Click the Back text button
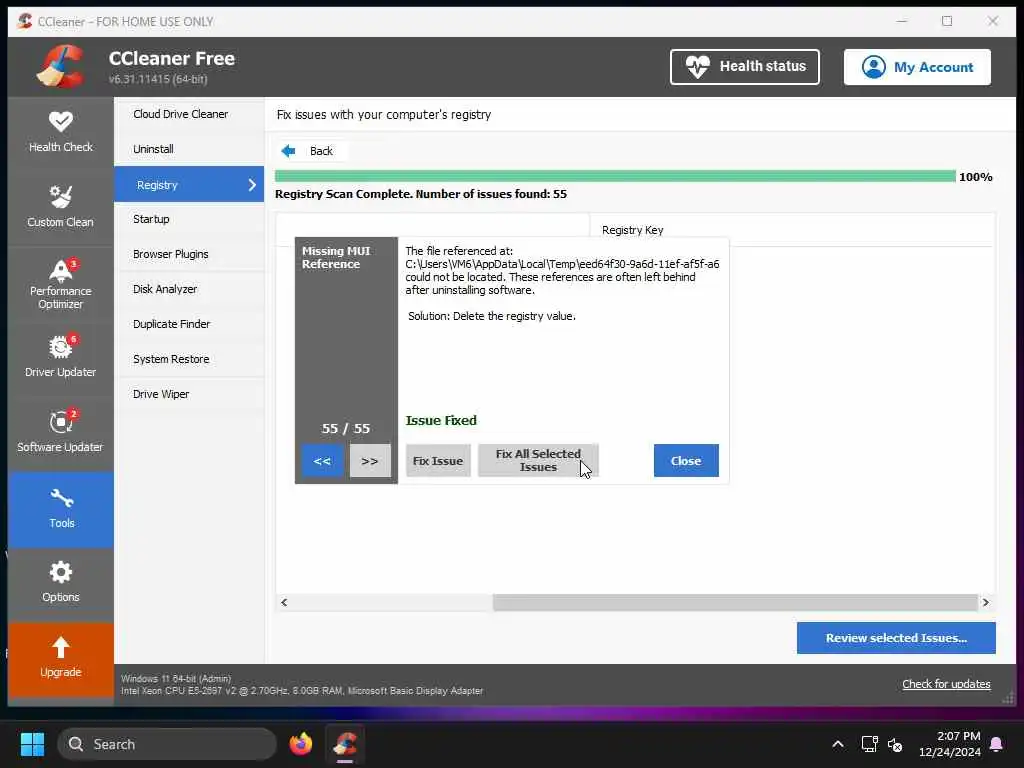 click(x=321, y=151)
